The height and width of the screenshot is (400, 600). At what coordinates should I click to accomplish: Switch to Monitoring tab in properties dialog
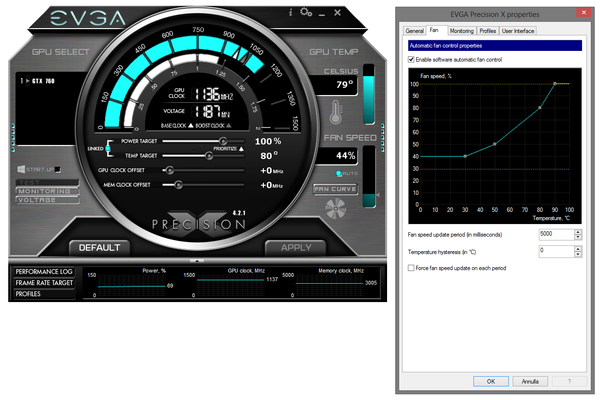461,31
